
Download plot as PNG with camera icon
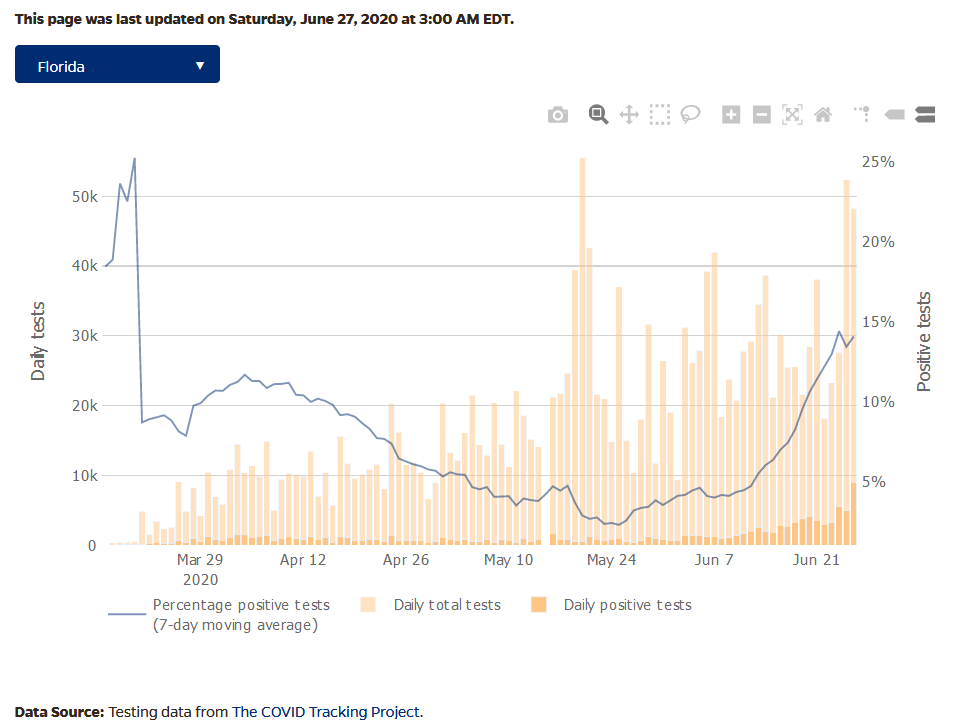tap(558, 115)
